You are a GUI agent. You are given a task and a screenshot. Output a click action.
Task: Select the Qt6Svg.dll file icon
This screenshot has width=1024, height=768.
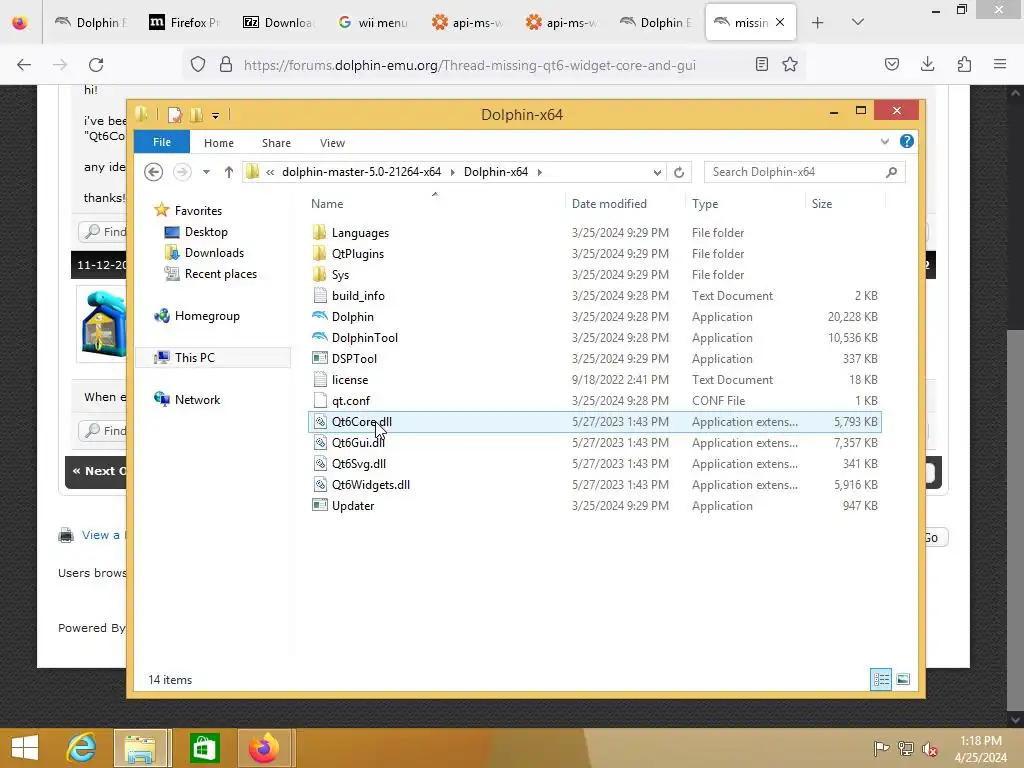[319, 464]
